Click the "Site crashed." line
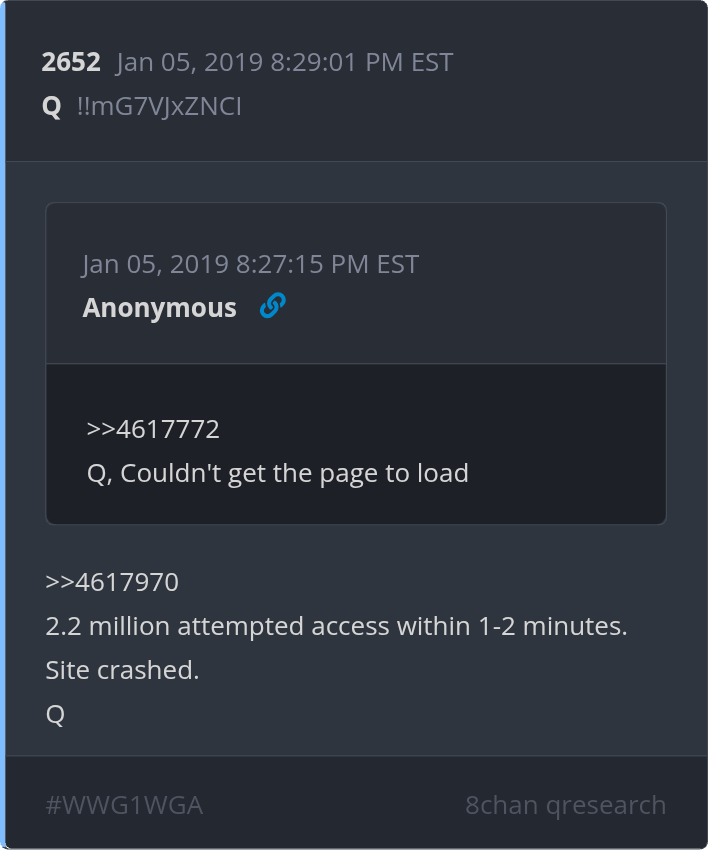The height and width of the screenshot is (850, 710). coord(122,670)
